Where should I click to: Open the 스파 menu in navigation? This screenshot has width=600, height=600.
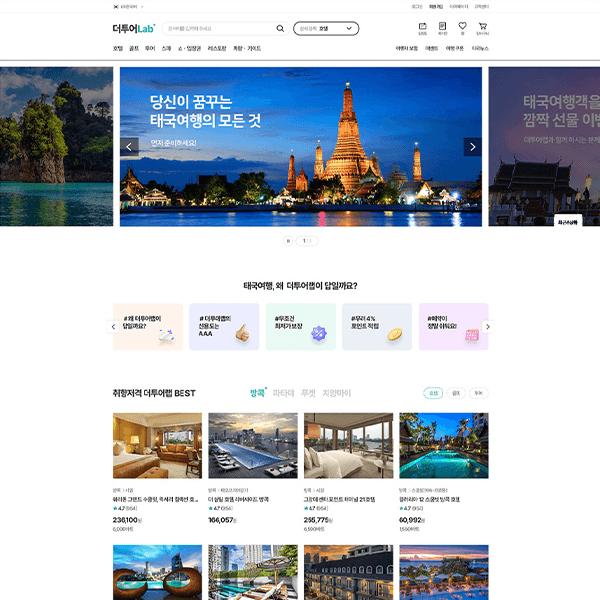[166, 48]
